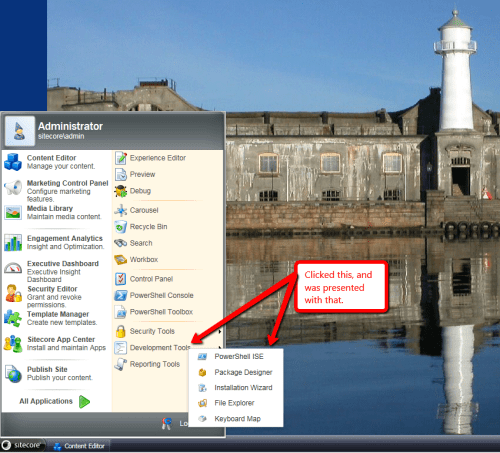The height and width of the screenshot is (453, 500).
Task: Click the PowerShell Toolbox label
Action: 161,312
